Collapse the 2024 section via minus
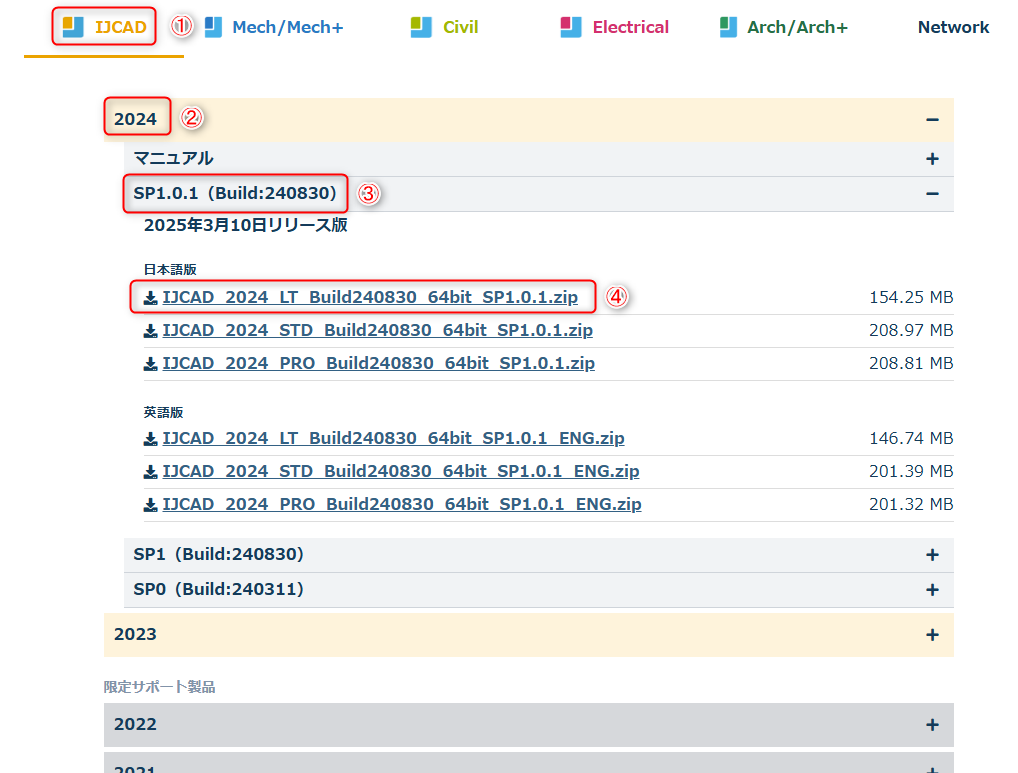The image size is (1018, 773). [x=932, y=119]
